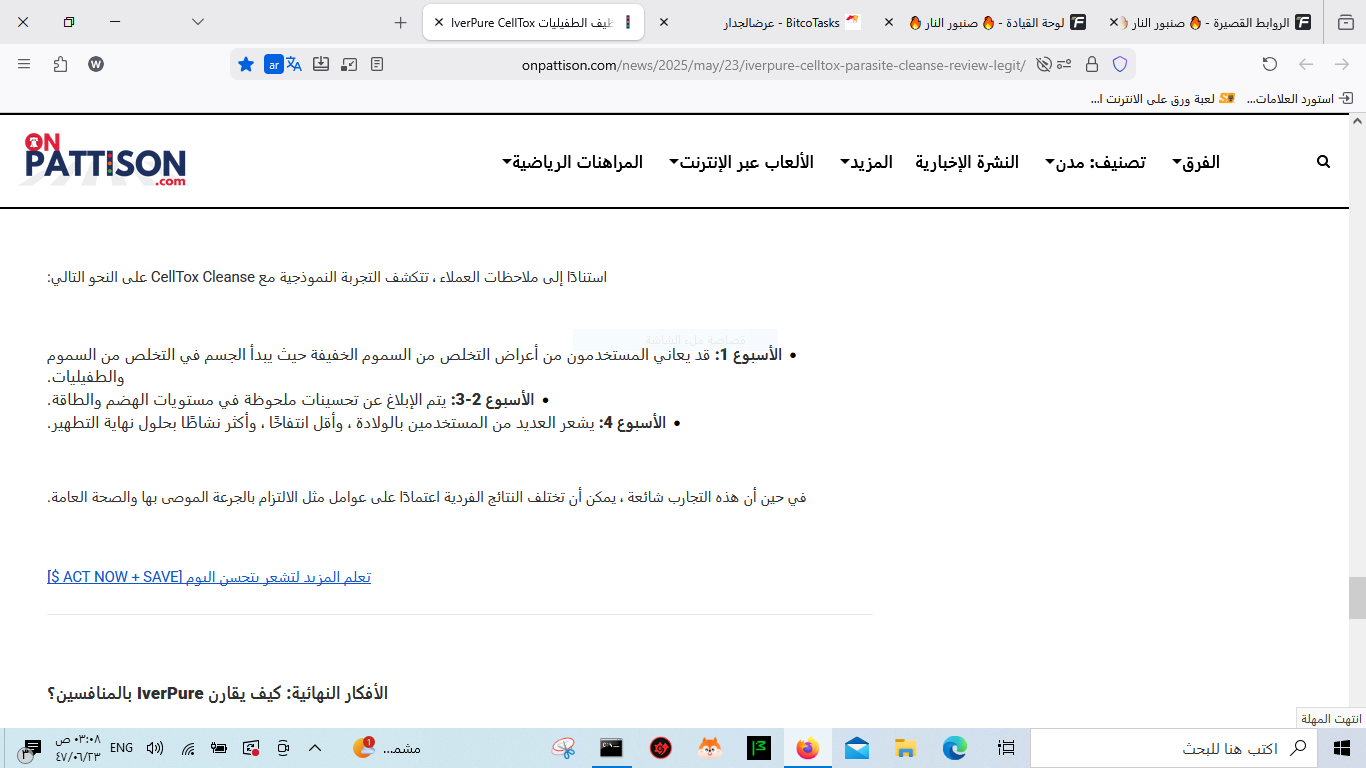This screenshot has height=768, width=1366.
Task: Switch to the 'لوحة القيادة' tab
Action: (999, 22)
